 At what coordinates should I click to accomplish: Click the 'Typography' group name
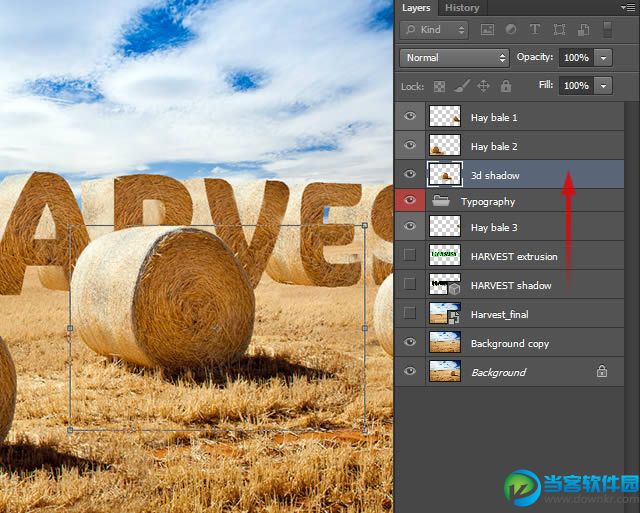pyautogui.click(x=488, y=202)
